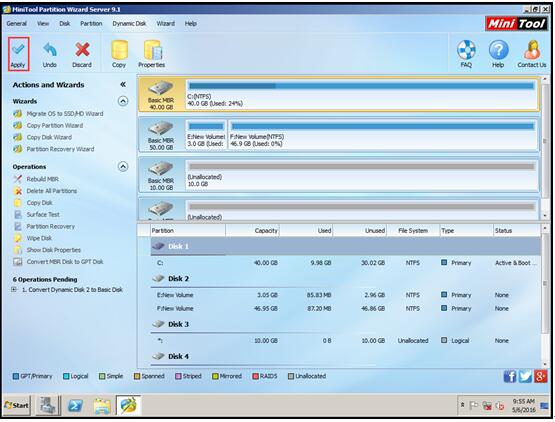Screen dimensions: 555x422
Task: Open the Partition menu
Action: [x=91, y=24]
